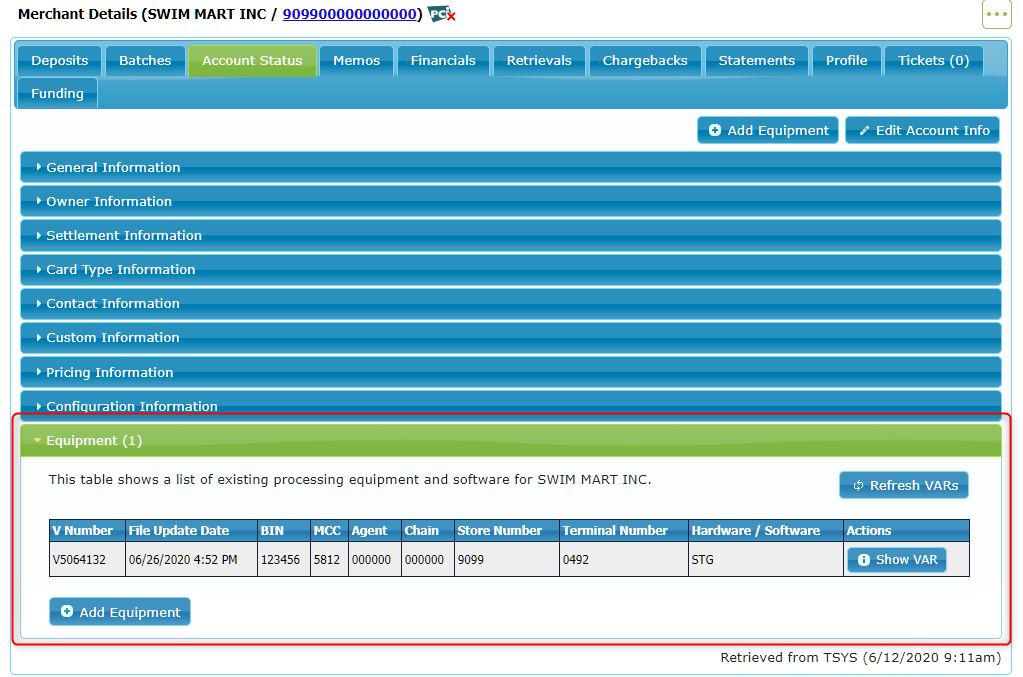Open the Statements tab
Image resolution: width=1023 pixels, height=677 pixels.
757,61
